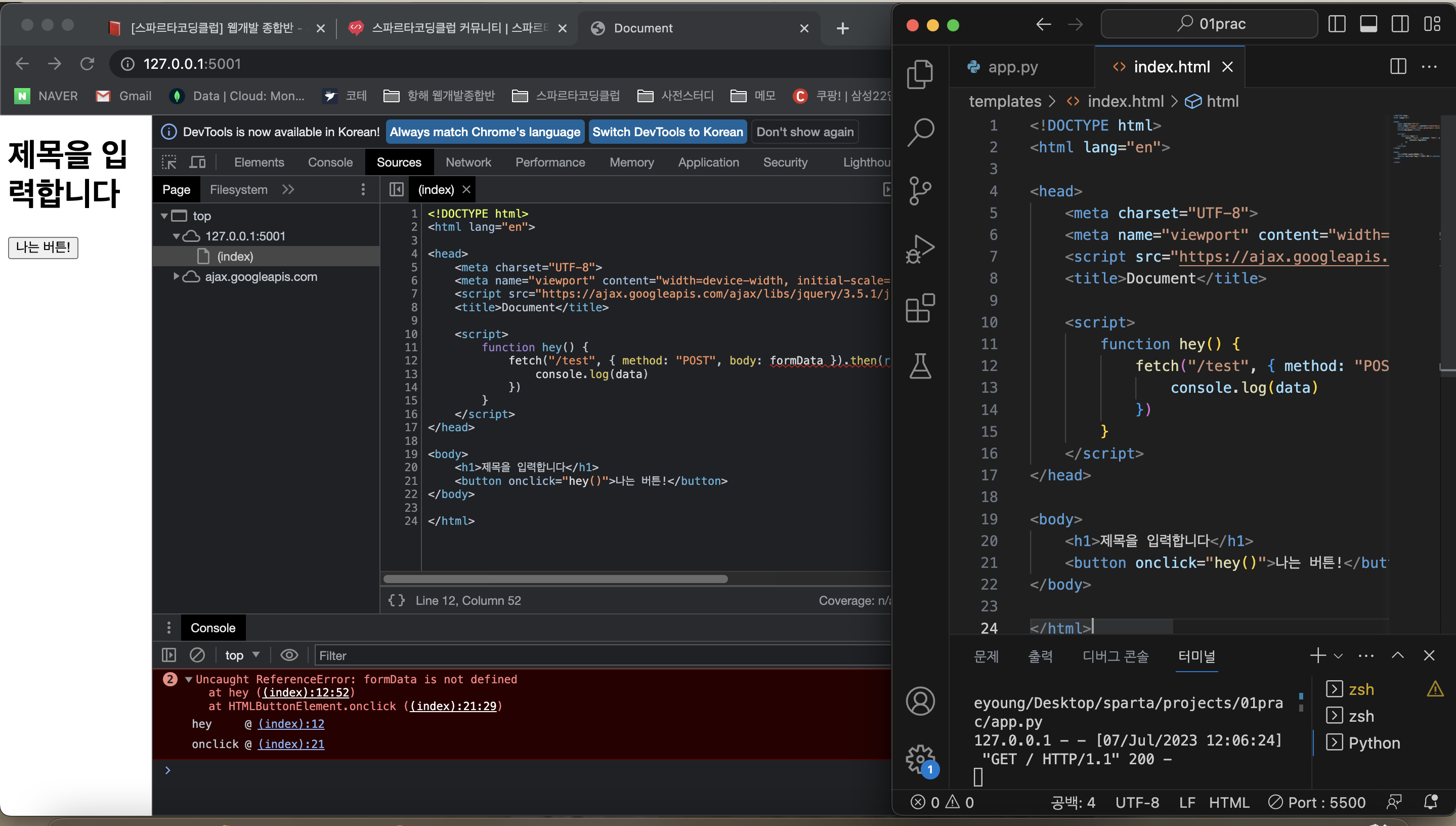Collapse the top frame tree node
Viewport: 1456px width, 826px height.
(x=164, y=216)
